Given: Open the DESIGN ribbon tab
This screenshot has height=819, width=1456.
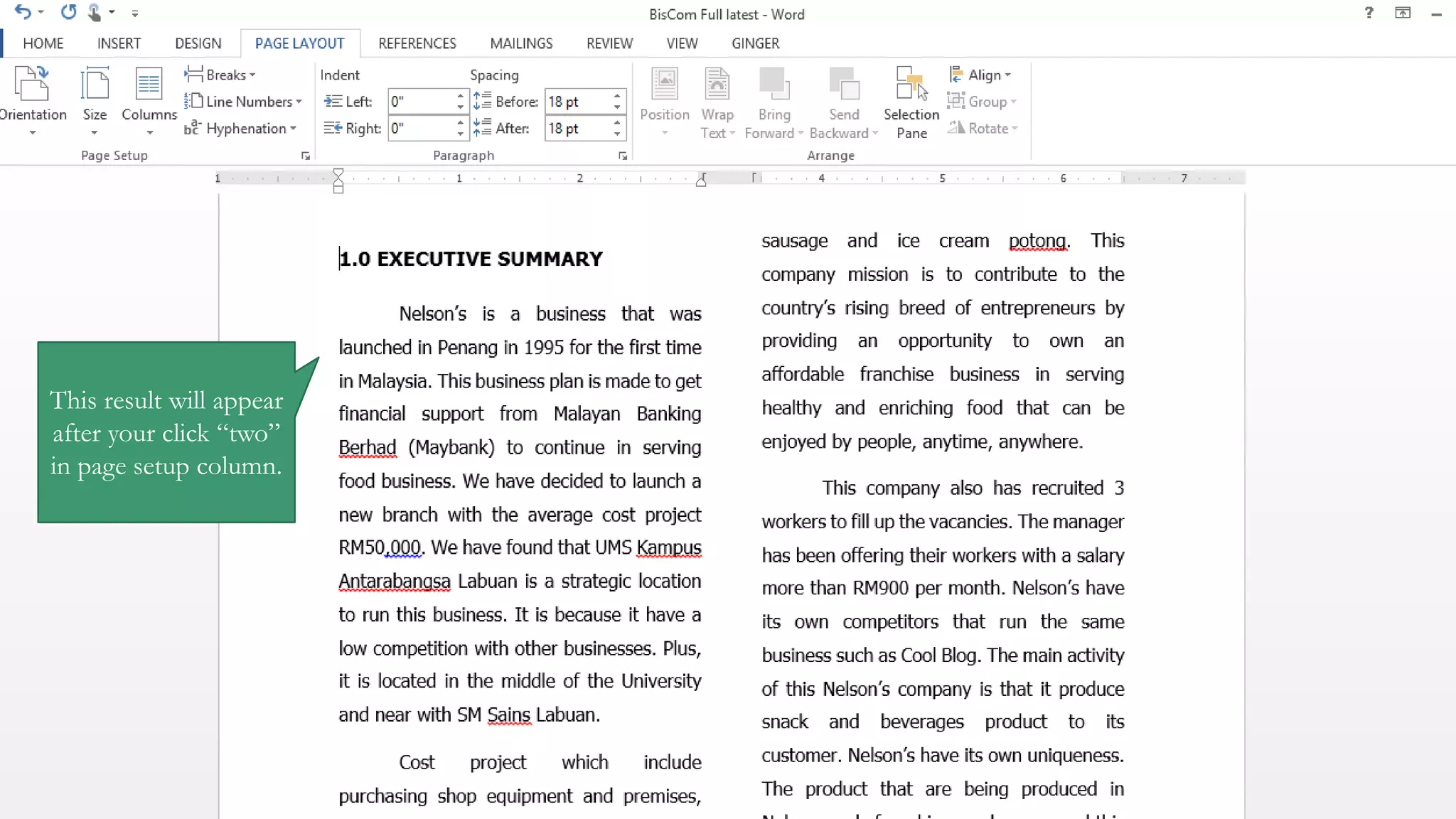Looking at the screenshot, I should click(198, 43).
